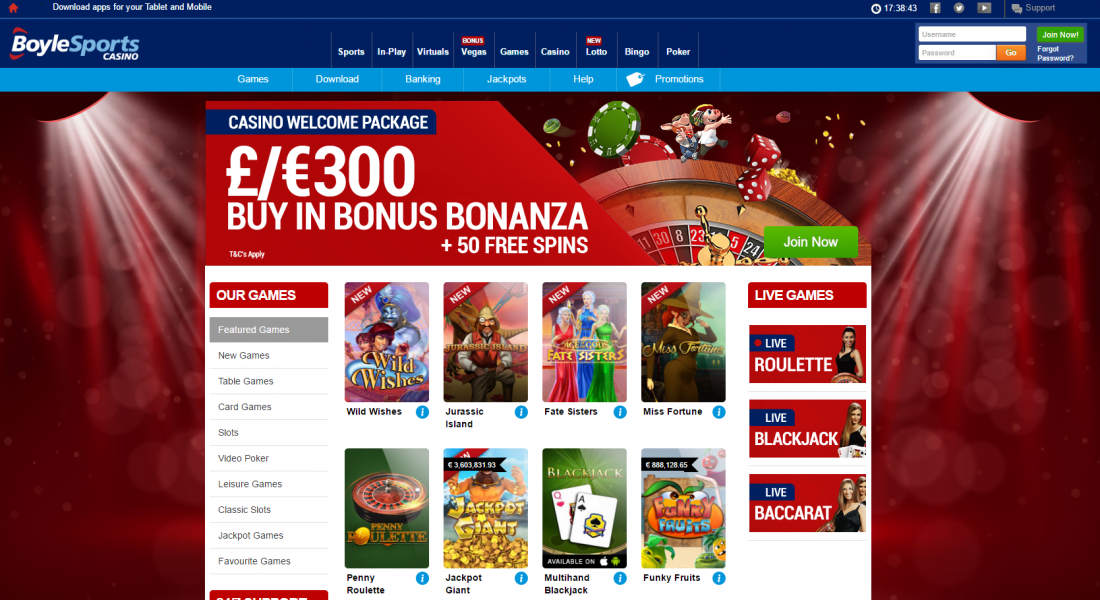Open the Facebook icon in top bar
This screenshot has height=600, width=1100.
point(935,8)
